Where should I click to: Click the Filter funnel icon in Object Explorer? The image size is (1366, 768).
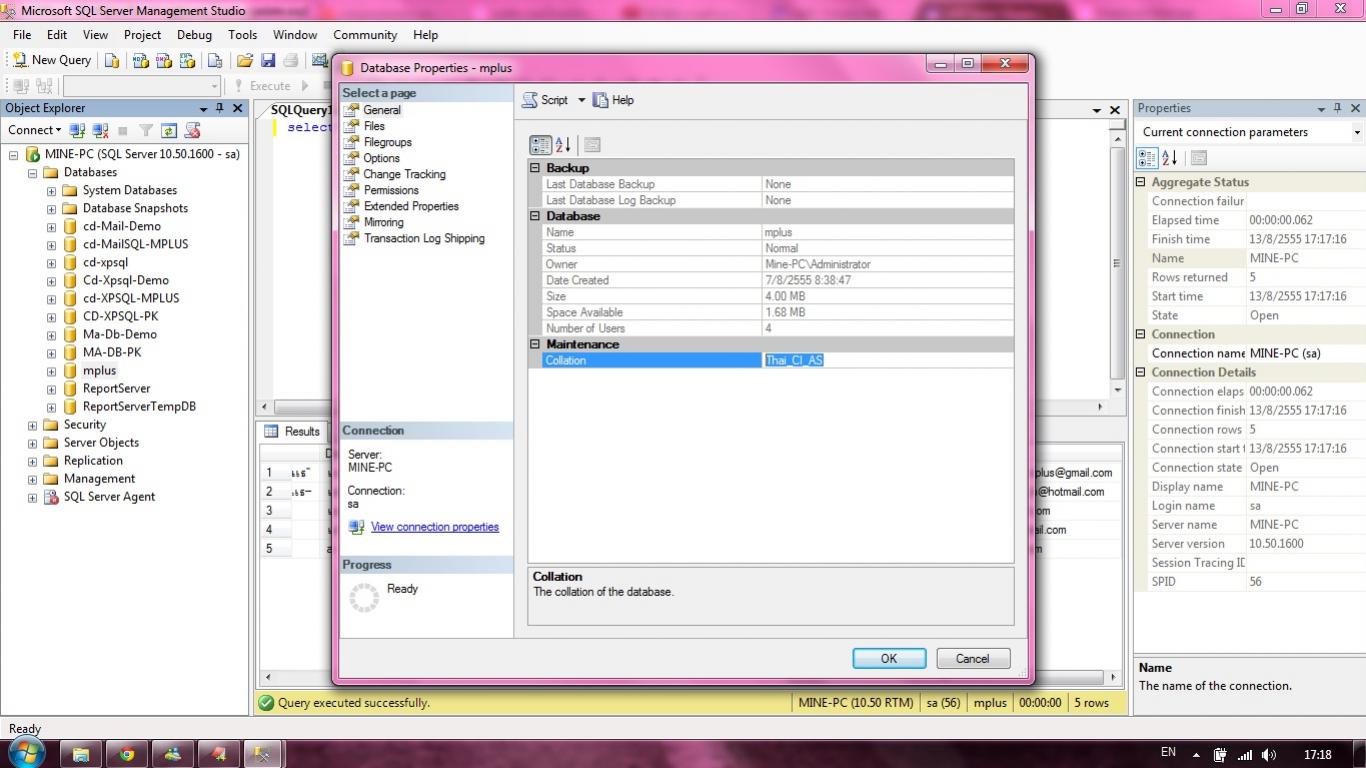click(146, 130)
